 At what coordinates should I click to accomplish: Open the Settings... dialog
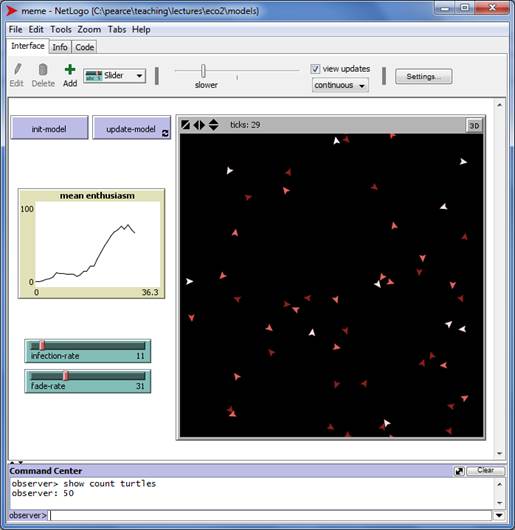pos(423,76)
